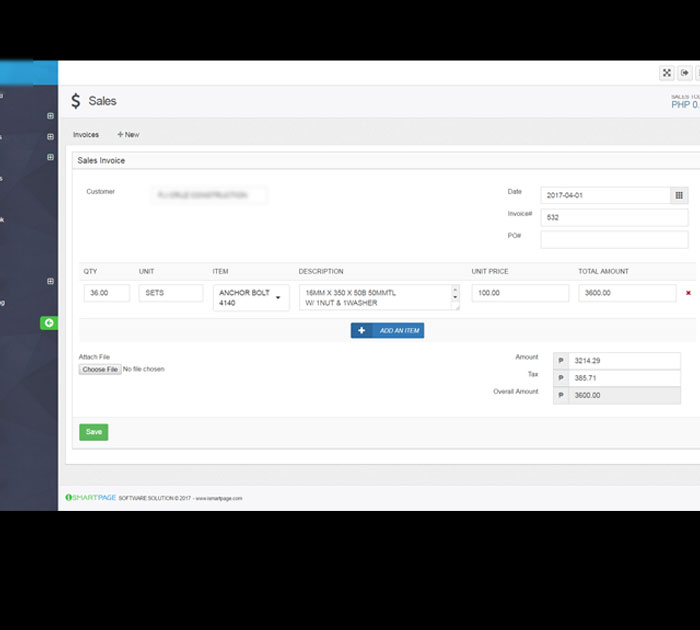The image size is (700, 630).
Task: Click the dollar sign Sales icon
Action: [76, 101]
